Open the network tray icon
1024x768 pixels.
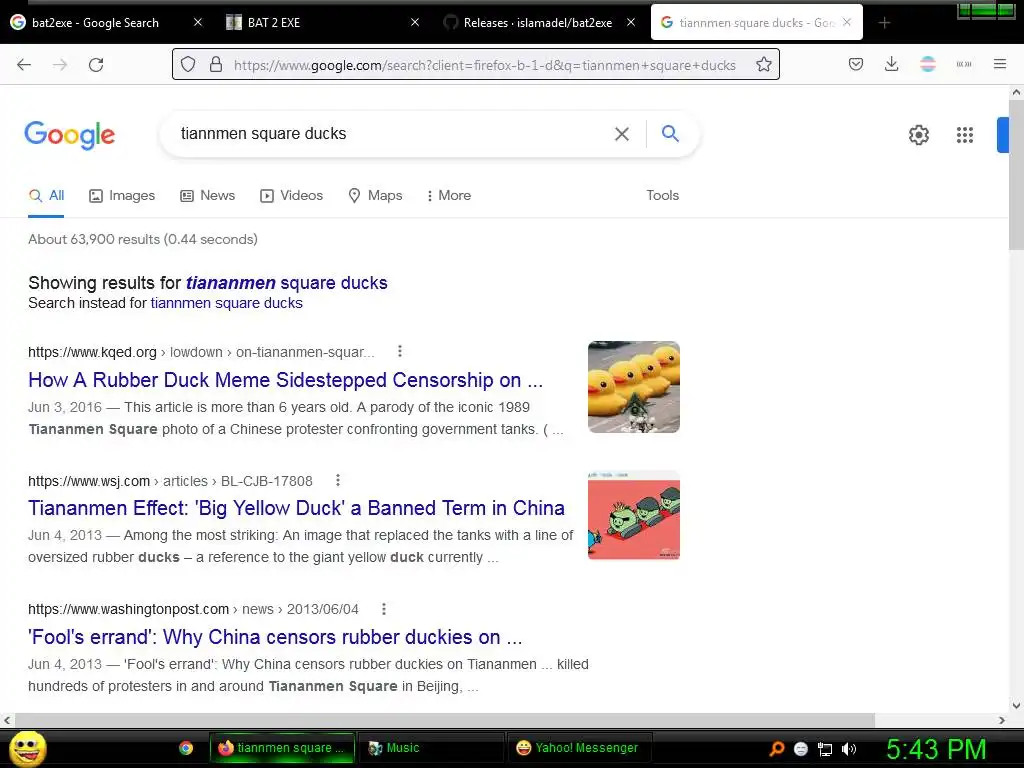coord(825,749)
